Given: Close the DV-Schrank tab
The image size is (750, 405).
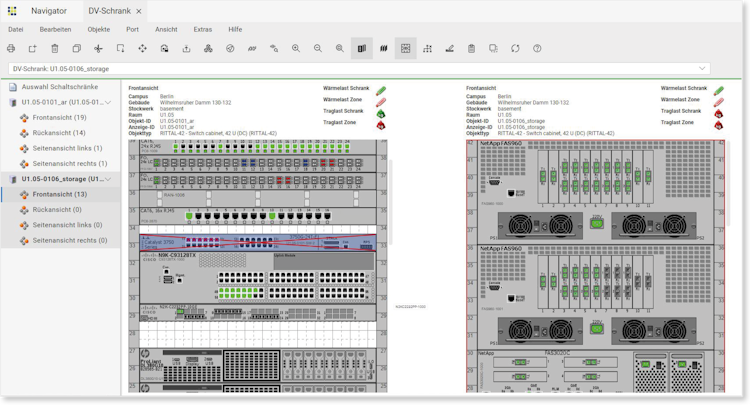Looking at the screenshot, I should [137, 10].
